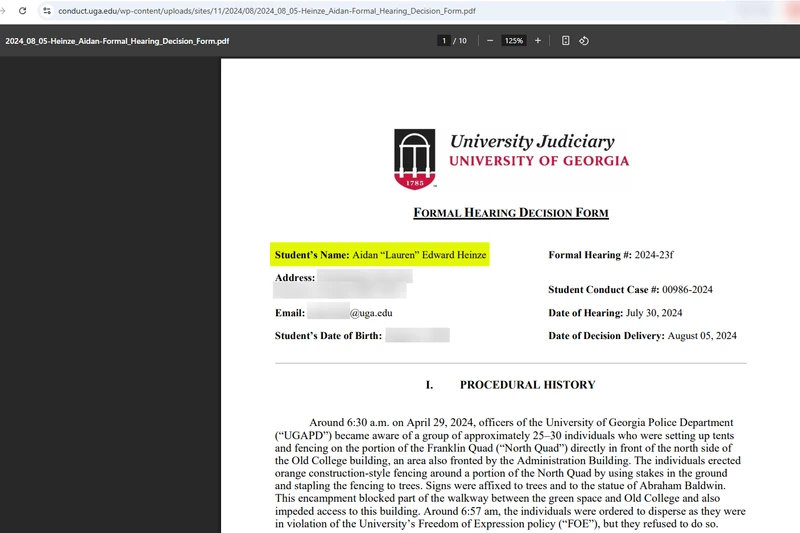Screen dimensions: 800x533
Task: Select the conduct.uga.edu URL in address bar
Action: point(267,11)
